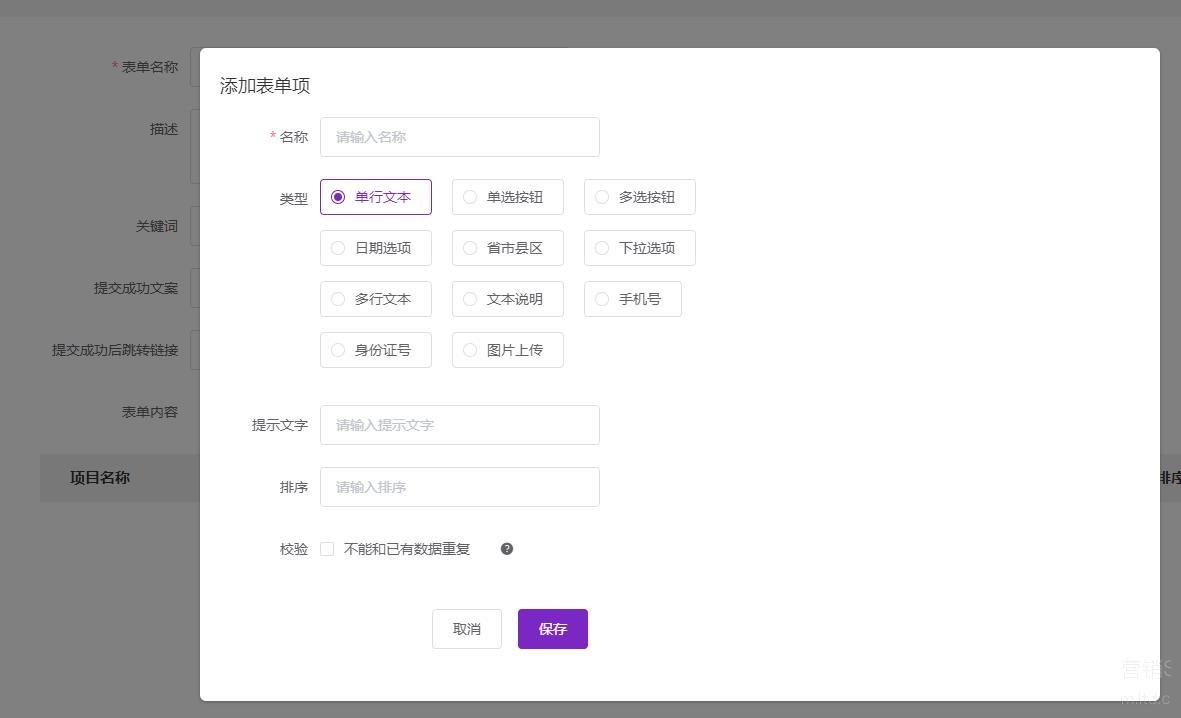Choose the 多选按钮 type option

[x=639, y=197]
